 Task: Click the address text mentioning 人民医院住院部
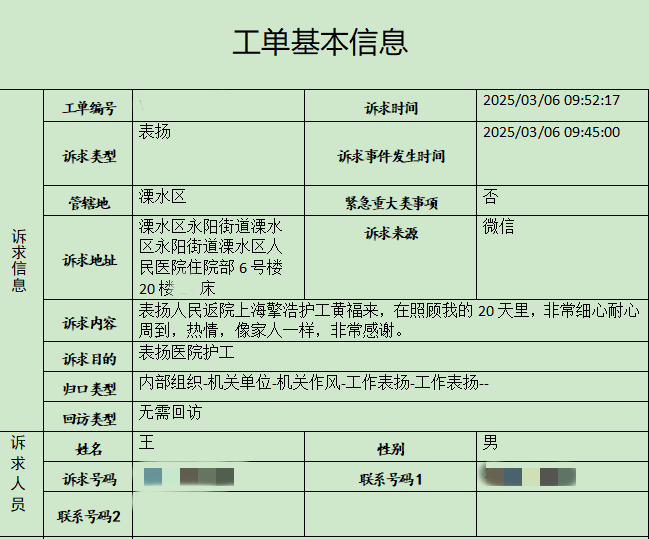click(211, 257)
